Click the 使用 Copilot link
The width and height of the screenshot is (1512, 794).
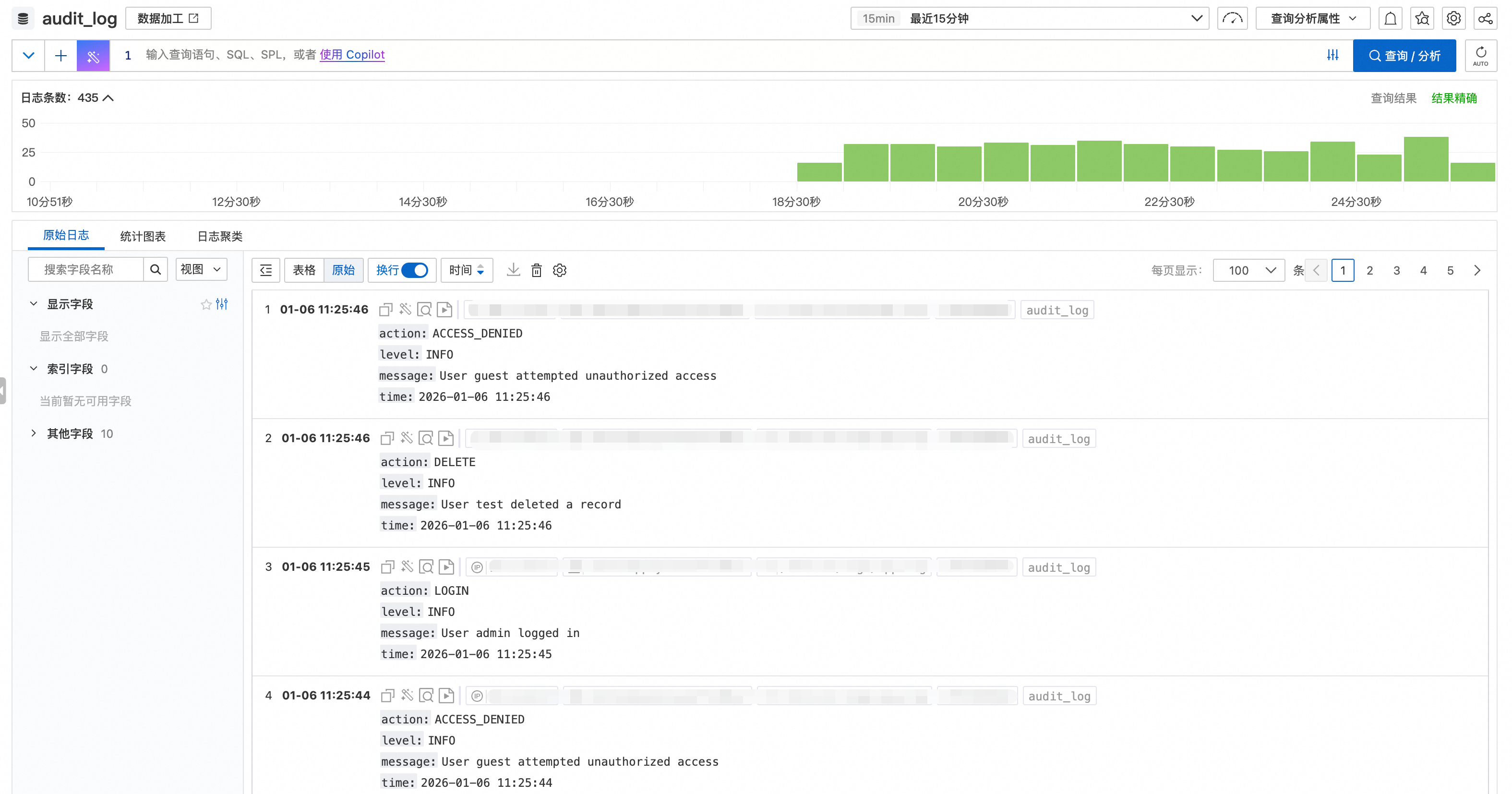coord(351,55)
